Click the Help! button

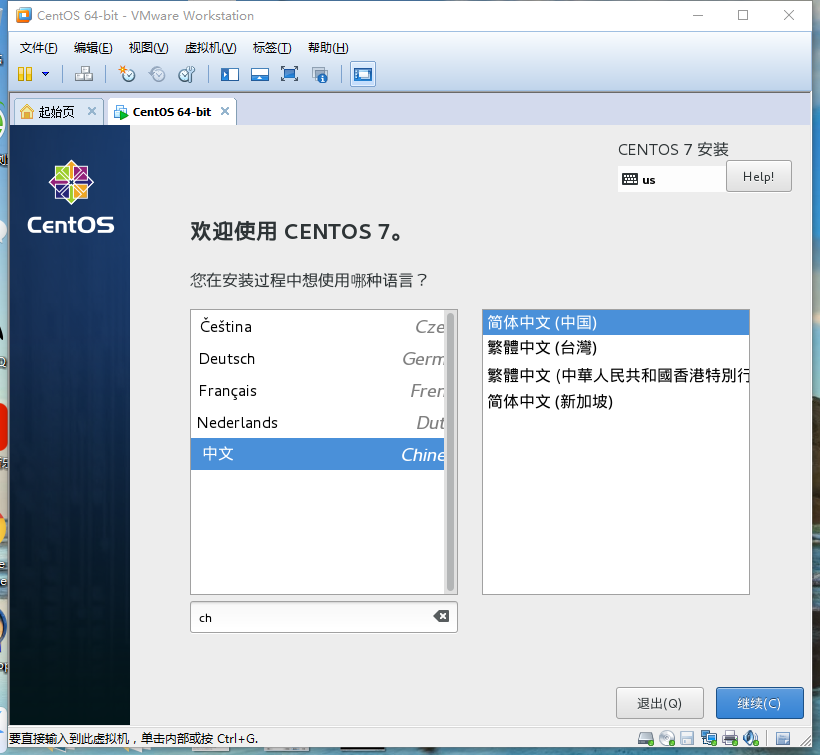[x=758, y=177]
